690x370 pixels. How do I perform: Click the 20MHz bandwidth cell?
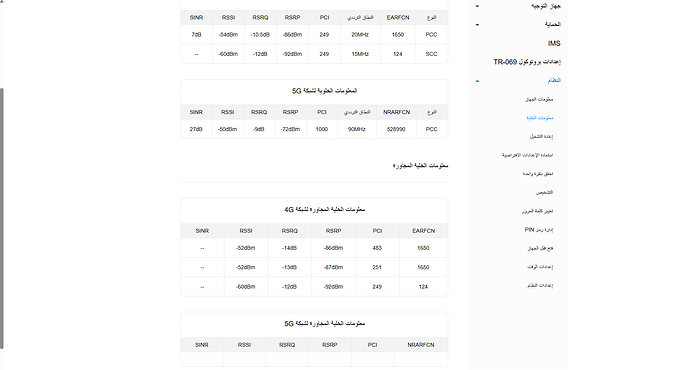(360, 35)
